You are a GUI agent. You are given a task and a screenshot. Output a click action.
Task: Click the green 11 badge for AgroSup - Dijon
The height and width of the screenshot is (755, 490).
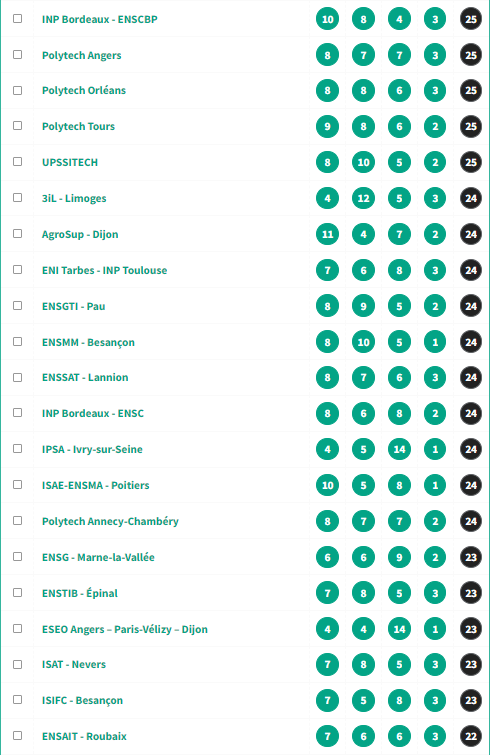pos(327,234)
